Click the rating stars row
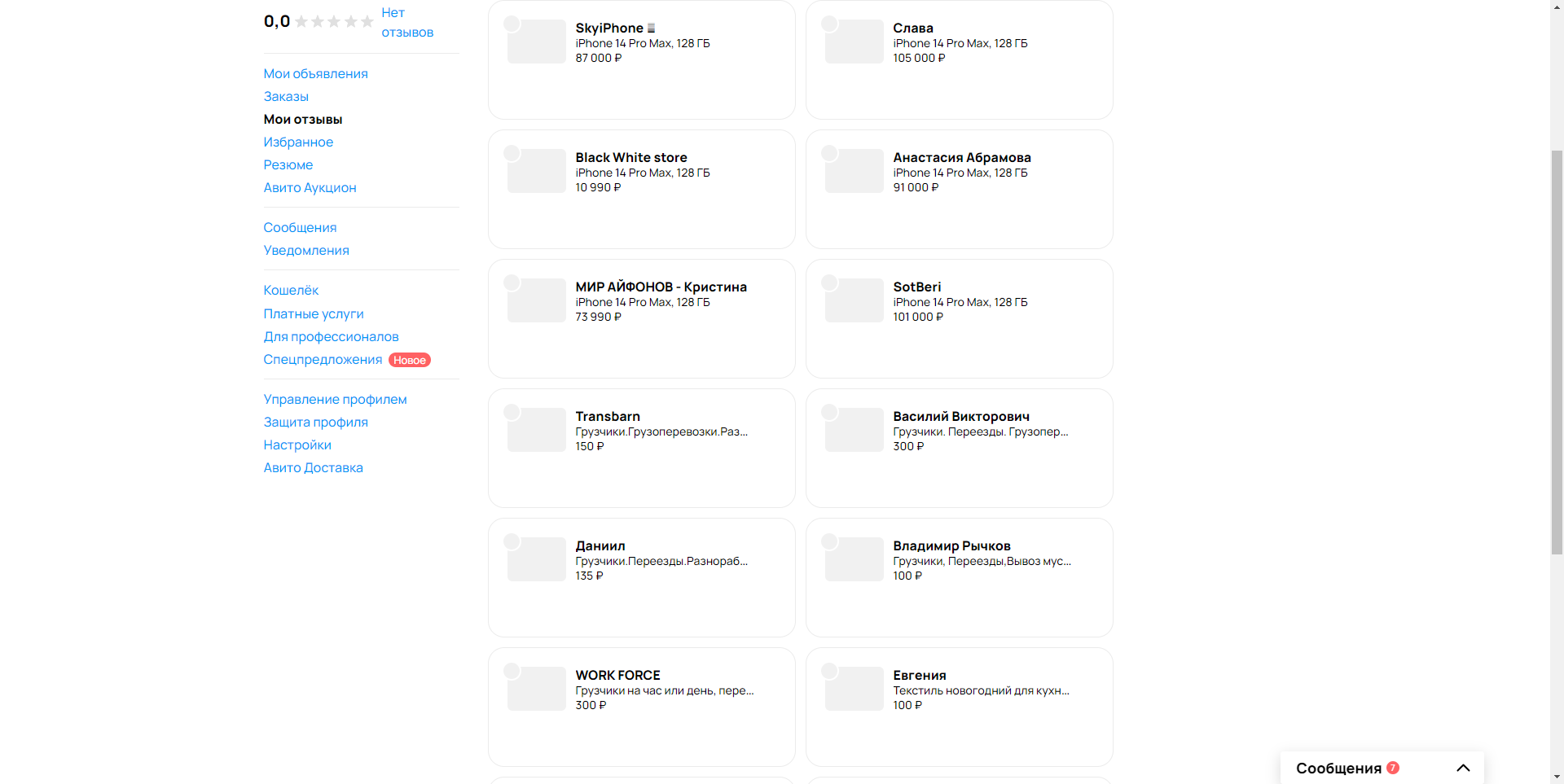 (x=334, y=21)
